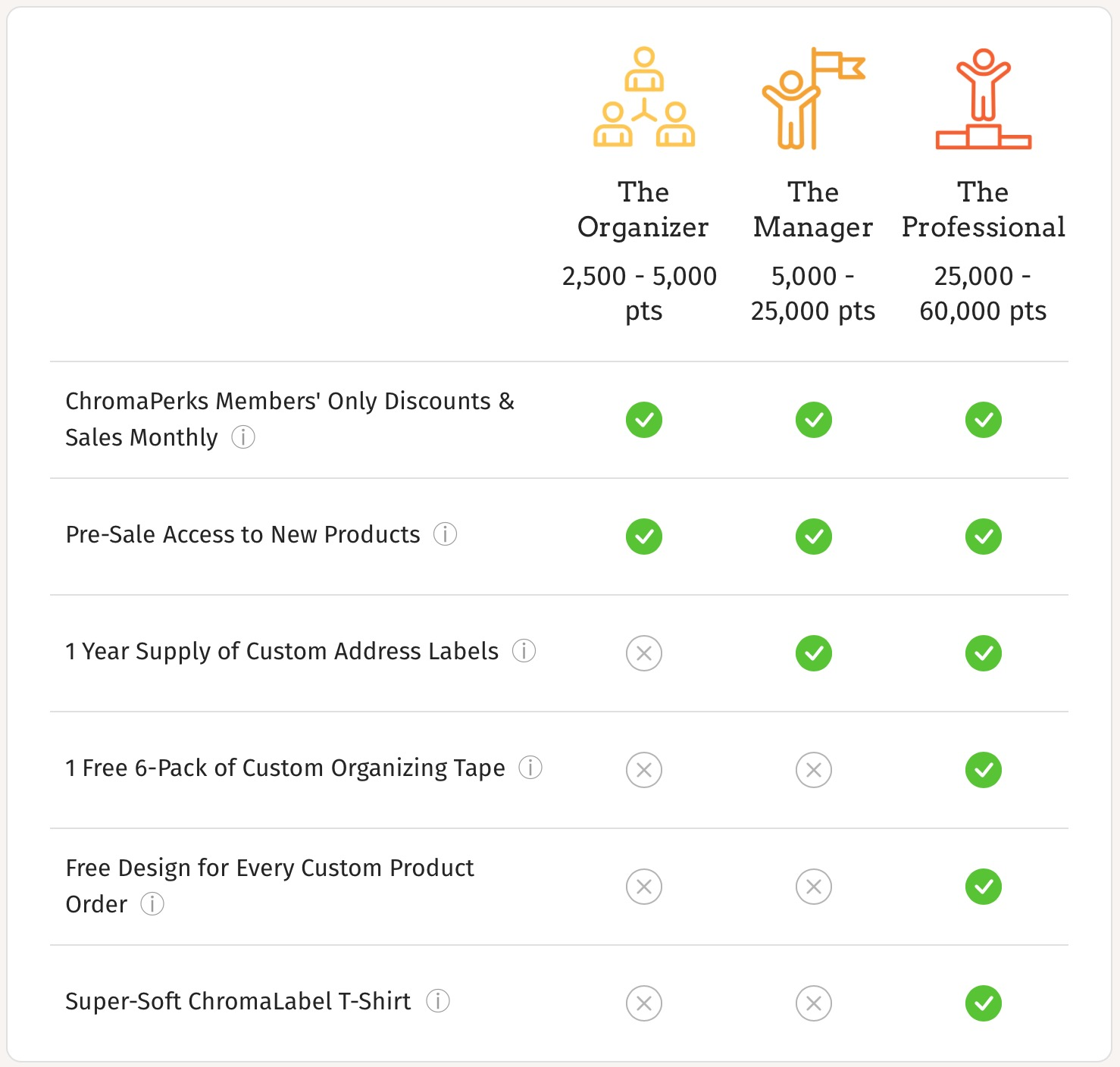
Task: Open info icon for Free Design perk
Action: [152, 904]
